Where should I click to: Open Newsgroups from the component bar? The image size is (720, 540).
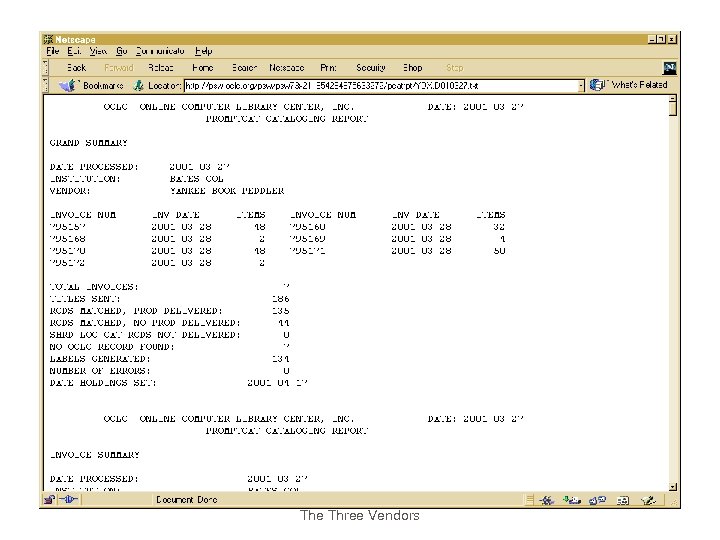[x=597, y=500]
